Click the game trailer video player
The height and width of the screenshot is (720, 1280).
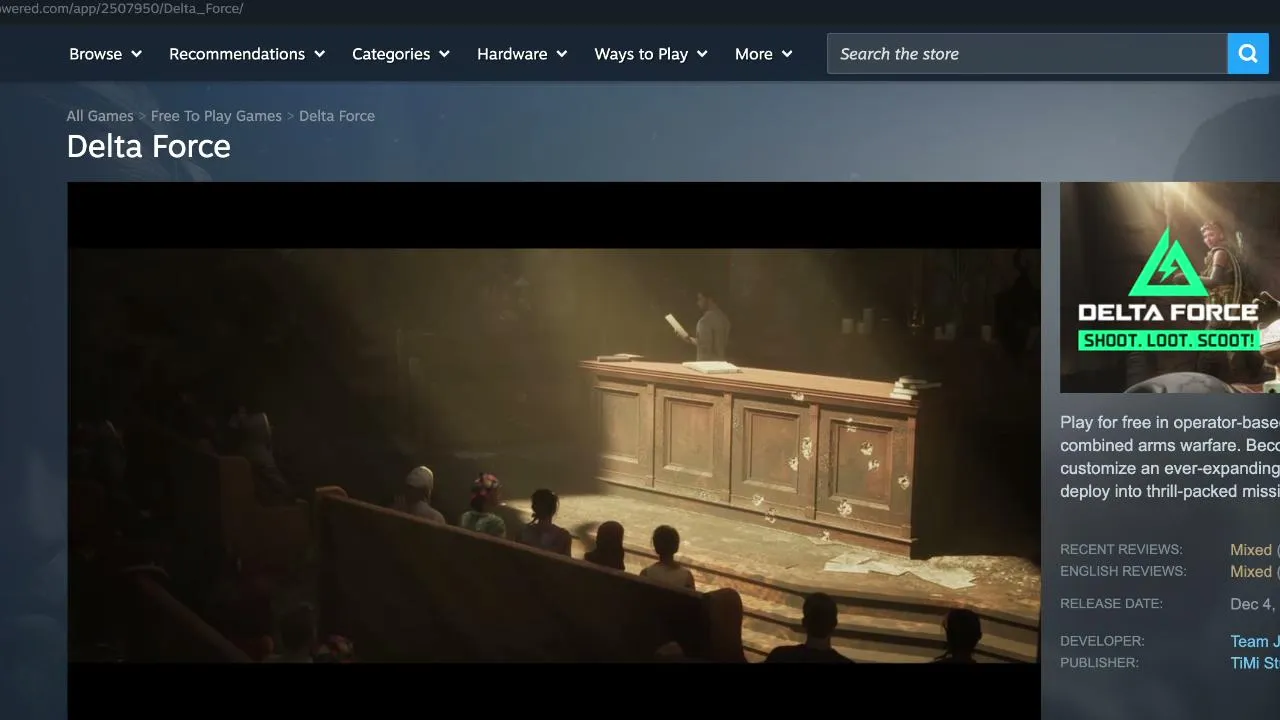tap(554, 451)
